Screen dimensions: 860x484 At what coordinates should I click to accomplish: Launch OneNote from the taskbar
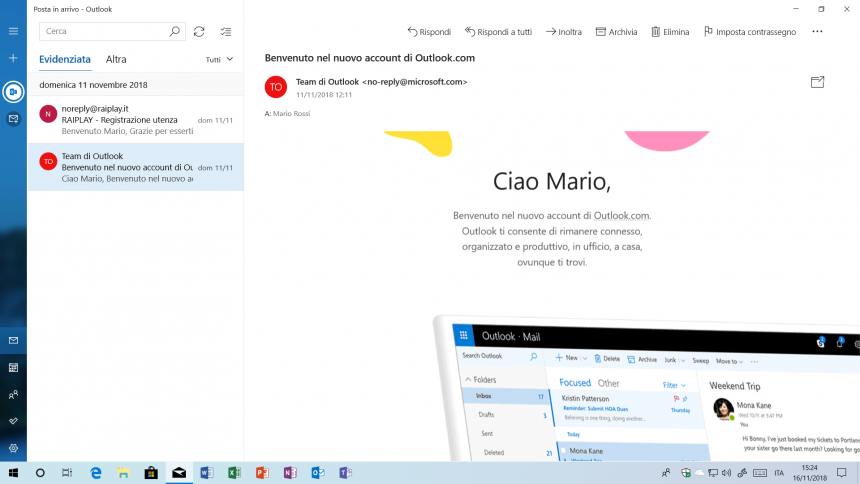click(x=290, y=472)
